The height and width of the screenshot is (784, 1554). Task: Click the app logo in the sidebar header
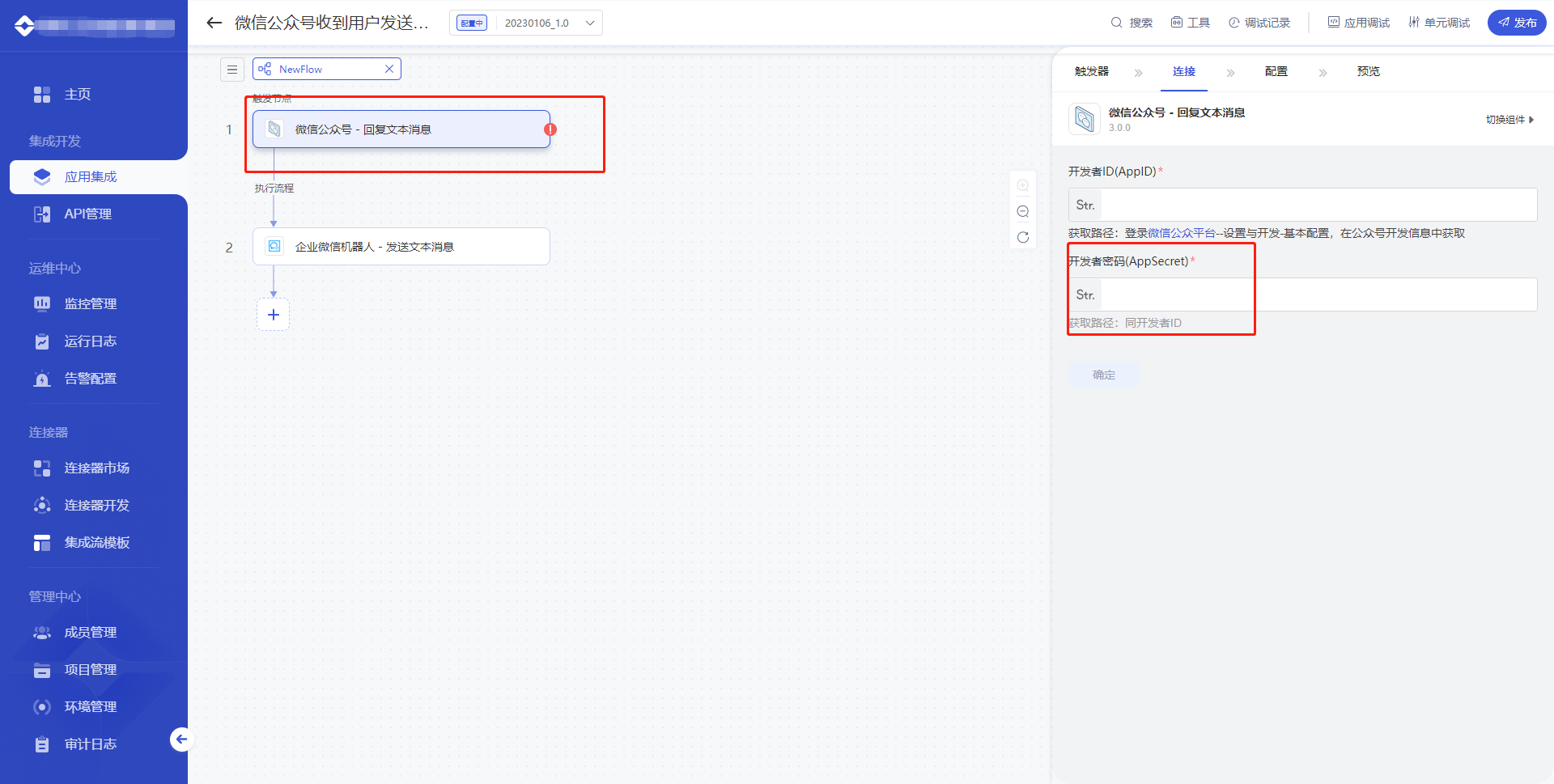[x=25, y=26]
